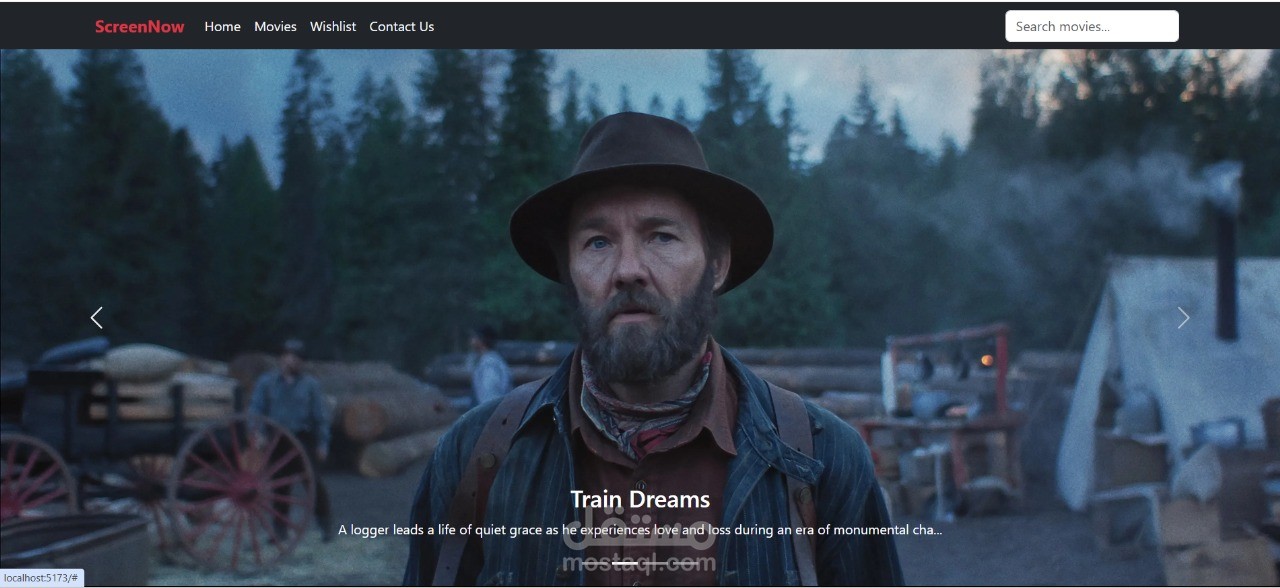Click the logger movie description text
Image resolution: width=1280 pixels, height=588 pixels.
640,530
